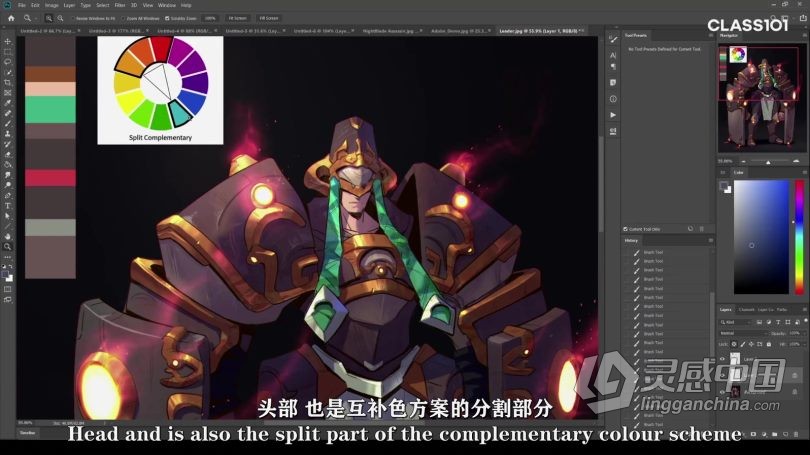Image resolution: width=810 pixels, height=455 pixels.
Task: Hide the Background layer using its eye icon
Action: 722,392
